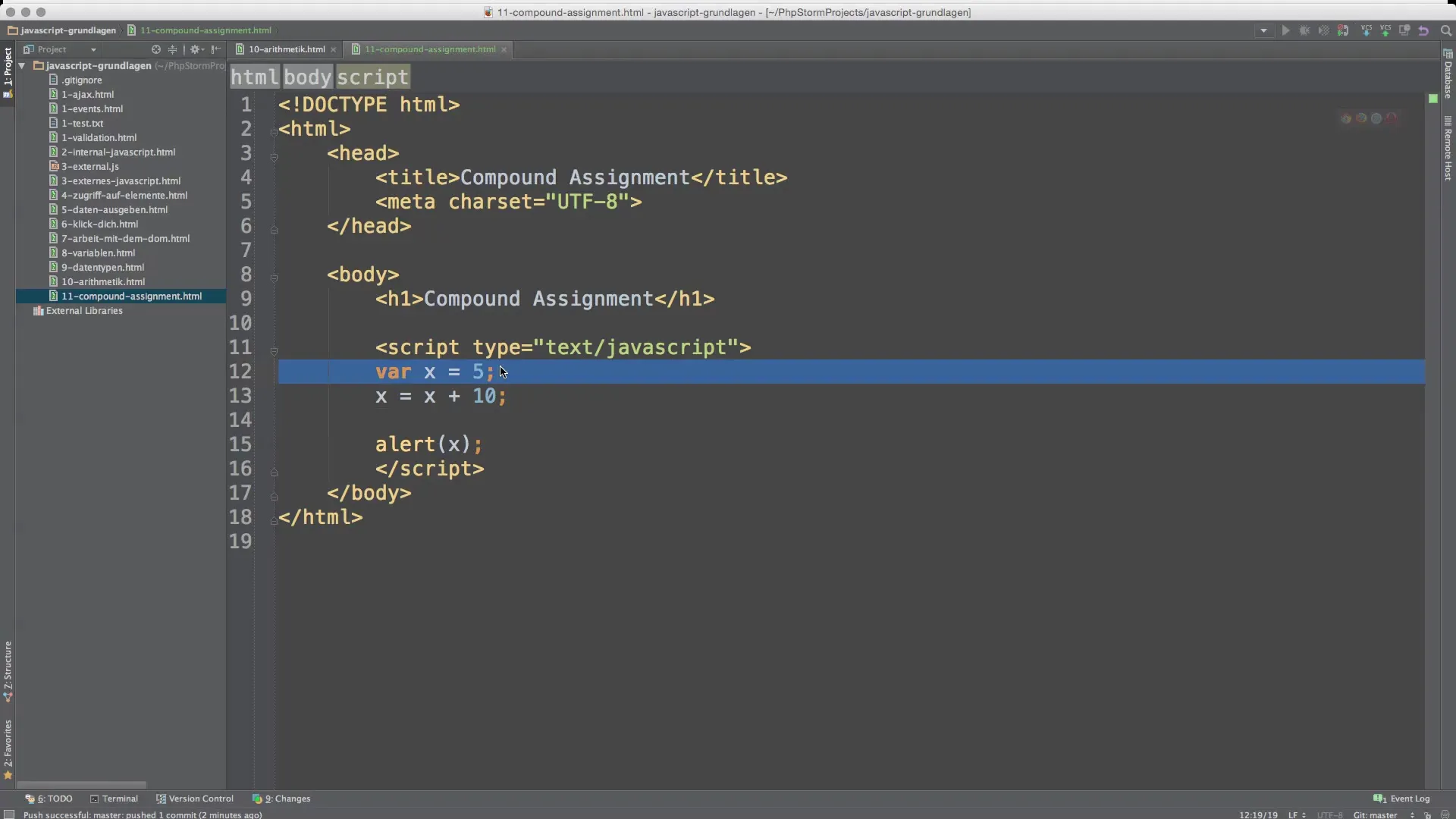The height and width of the screenshot is (819, 1456).
Task: Change line separator LF in status bar
Action: click(1297, 814)
